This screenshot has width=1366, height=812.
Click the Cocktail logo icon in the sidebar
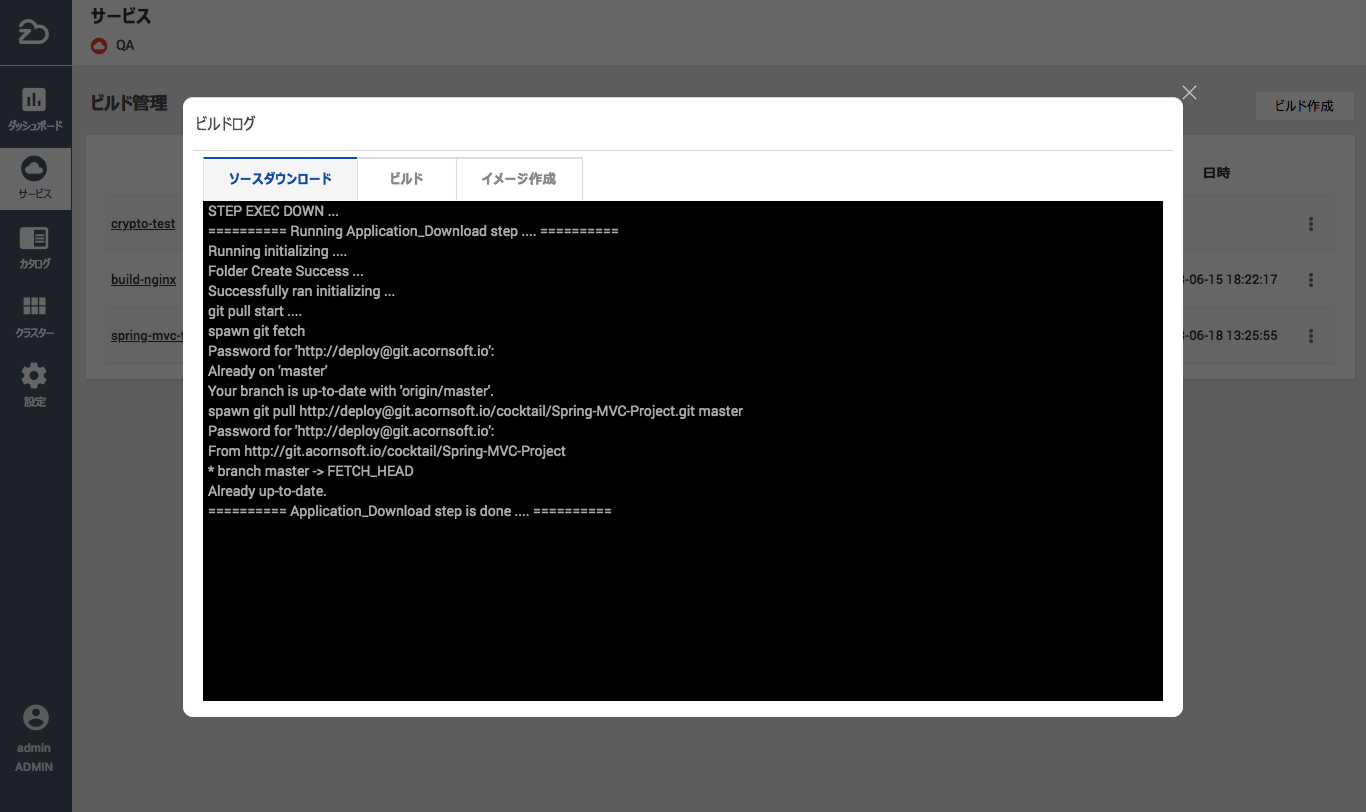34,32
